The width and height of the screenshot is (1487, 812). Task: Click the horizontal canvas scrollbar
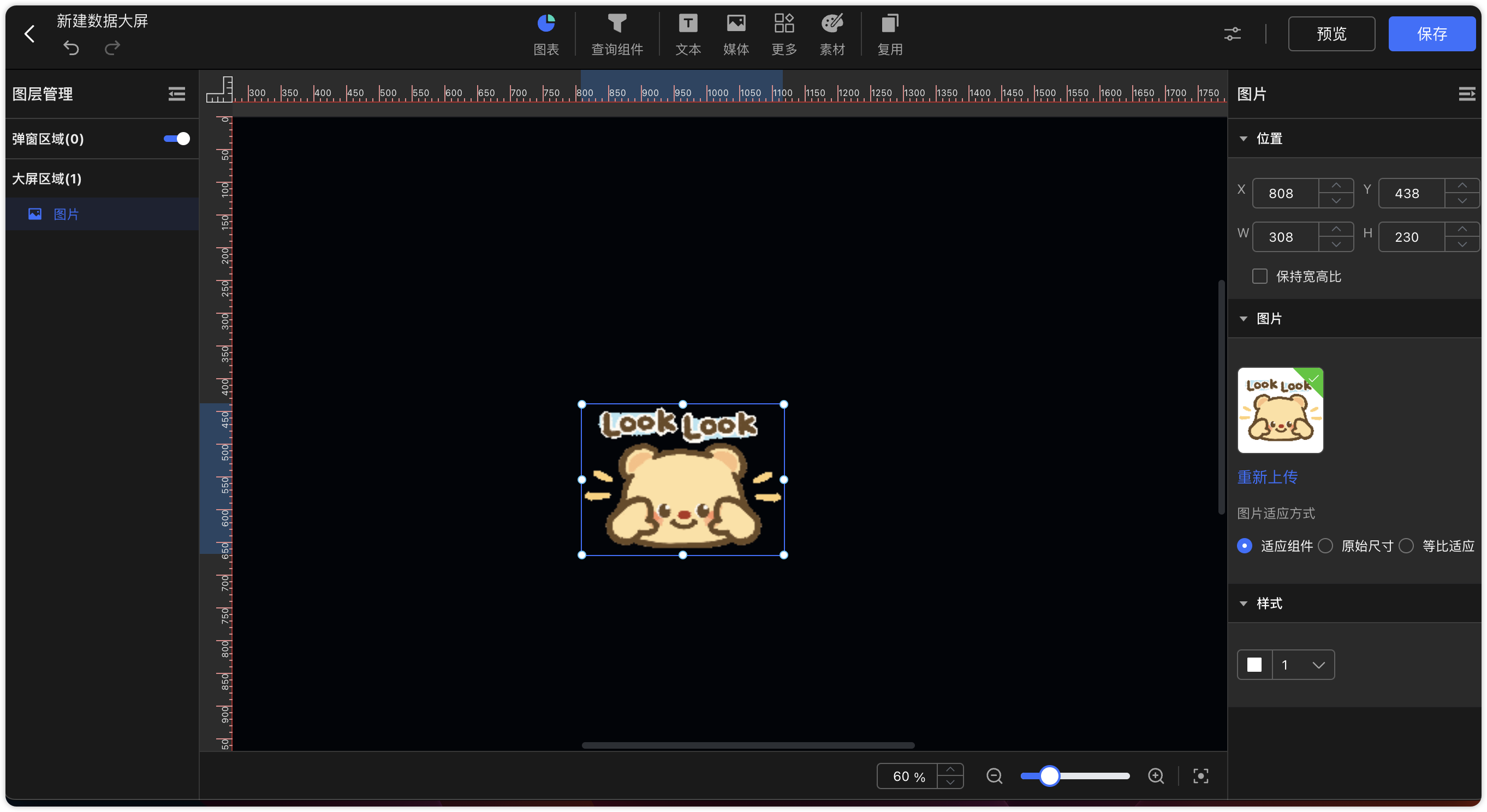[747, 745]
